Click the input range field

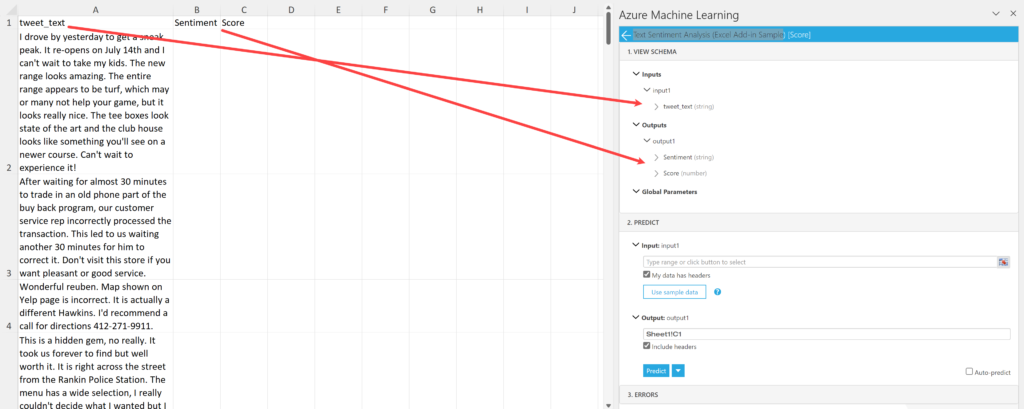point(820,262)
